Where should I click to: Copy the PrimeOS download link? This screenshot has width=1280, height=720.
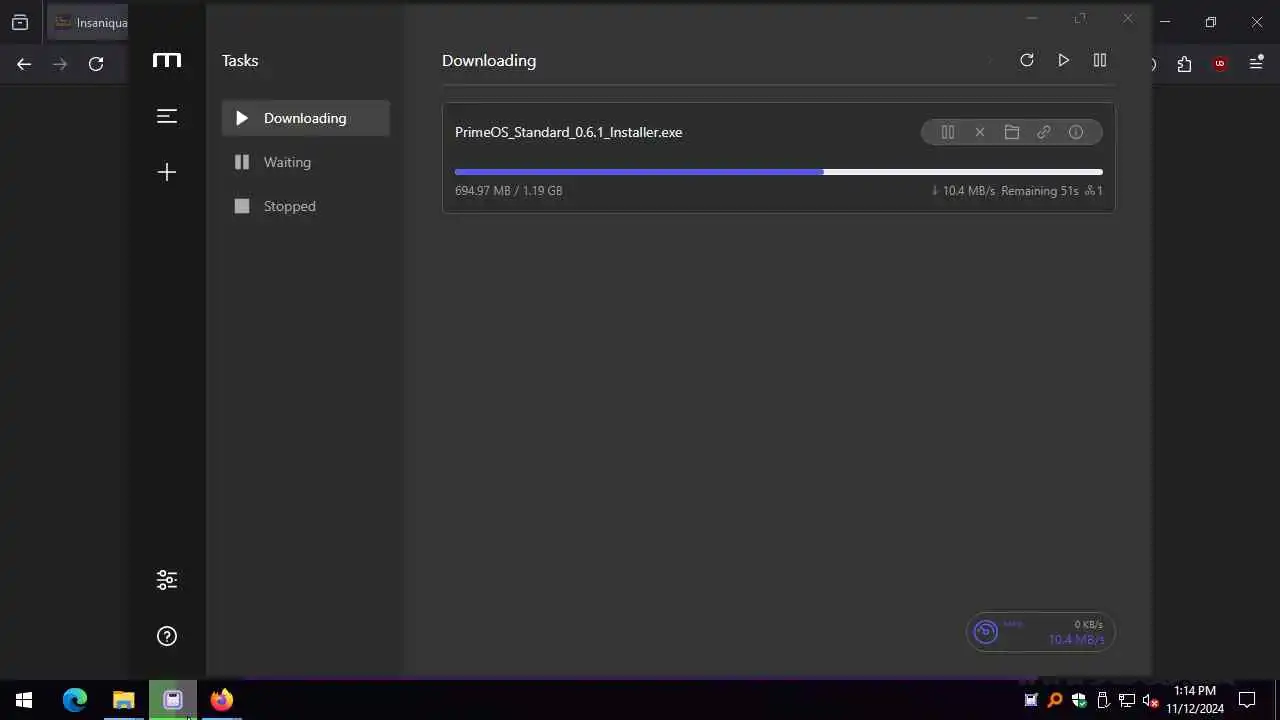coord(1043,132)
